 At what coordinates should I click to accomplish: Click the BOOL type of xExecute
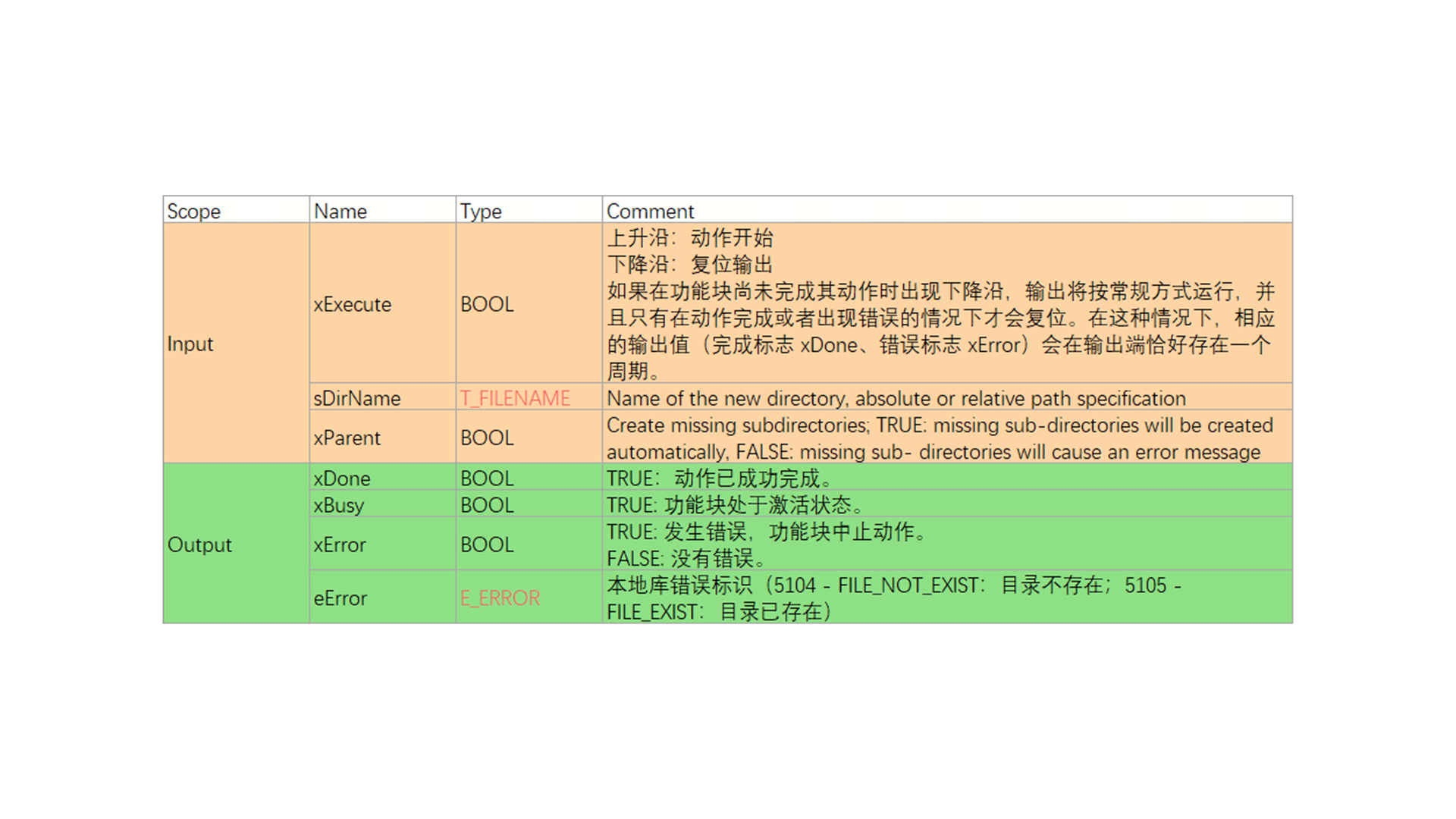point(487,304)
